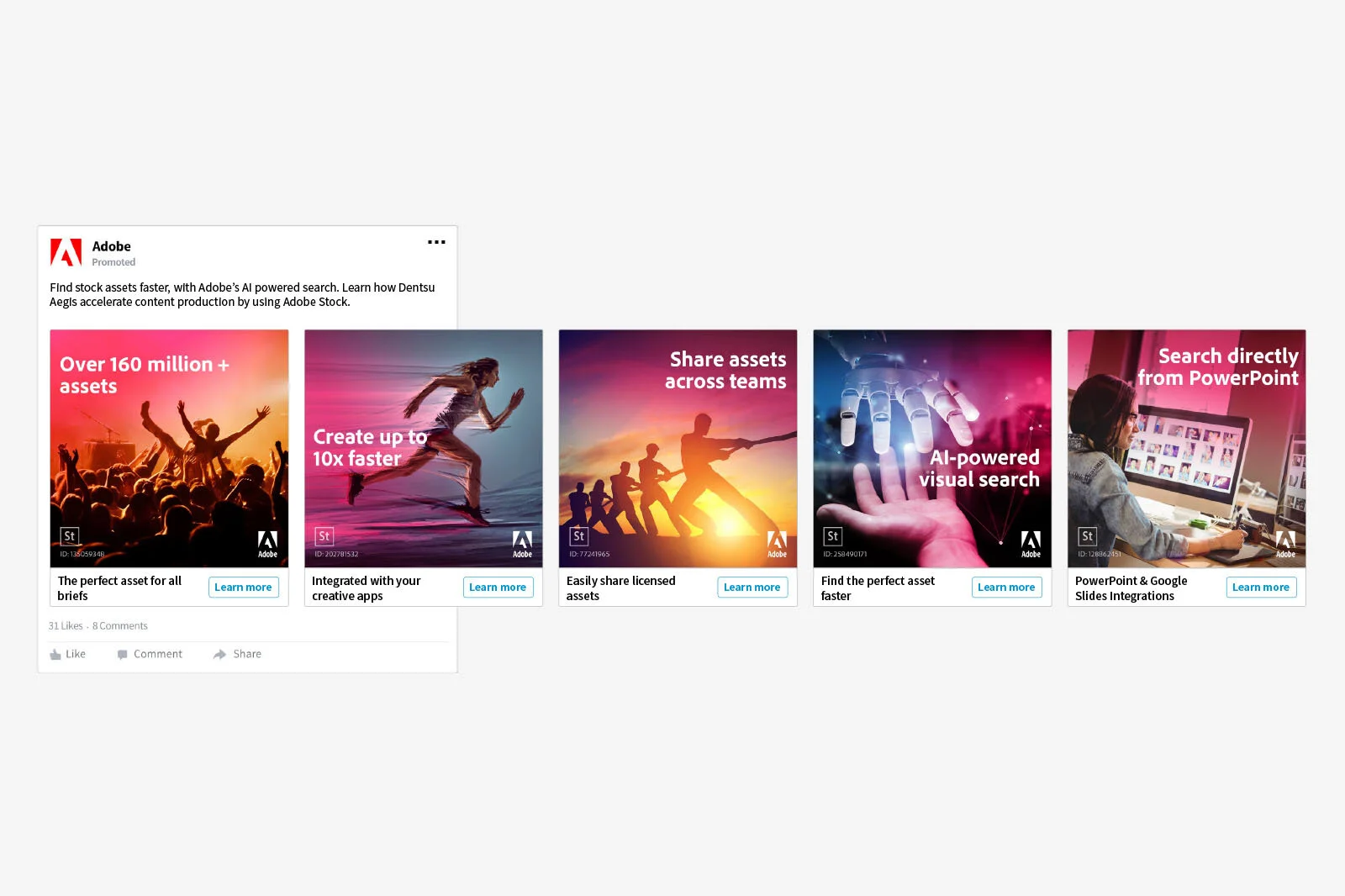This screenshot has height=896, width=1345.
Task: Open the Search directly from PowerPoint image
Action: (x=1187, y=449)
